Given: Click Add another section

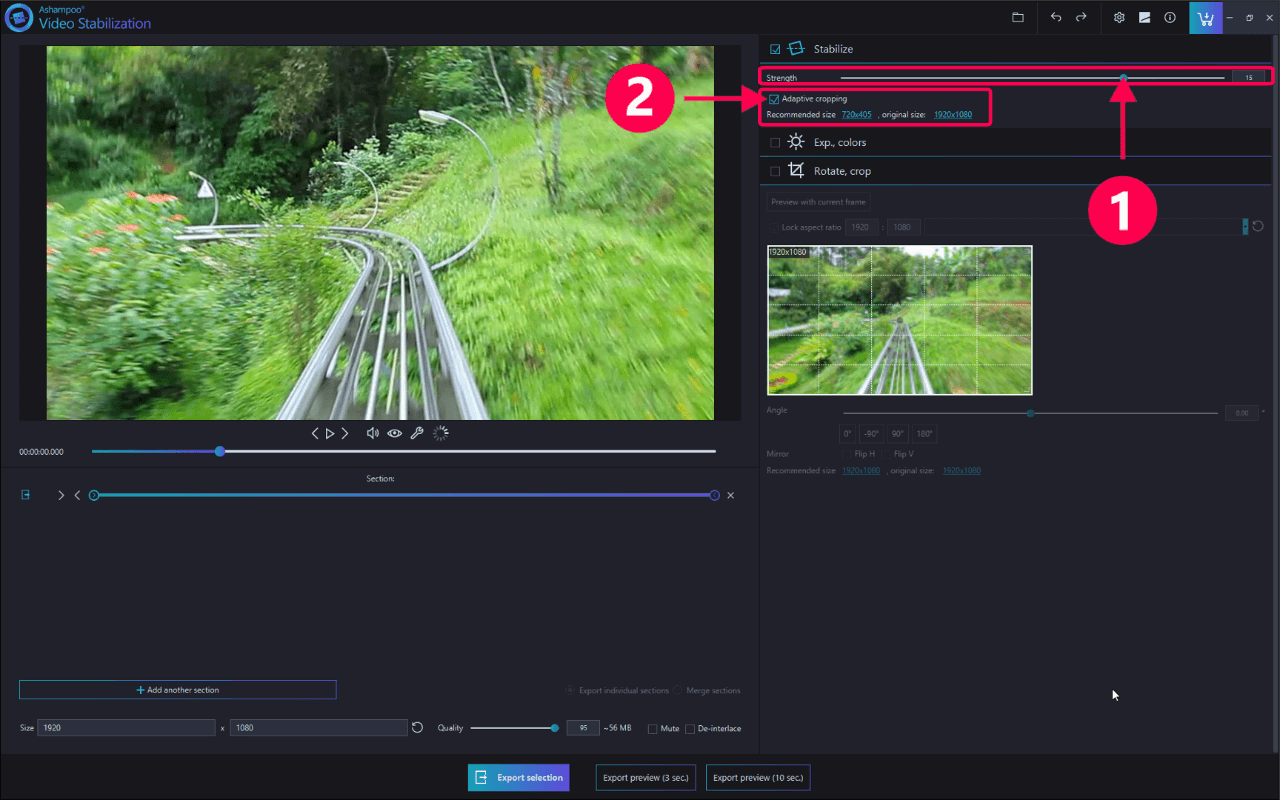Looking at the screenshot, I should point(178,690).
